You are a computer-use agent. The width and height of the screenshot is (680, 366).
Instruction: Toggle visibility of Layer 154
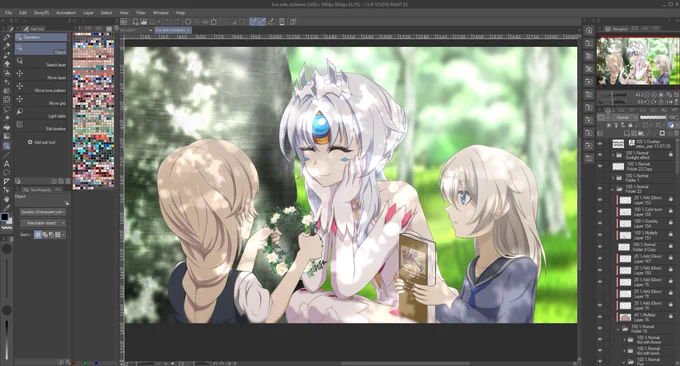pyautogui.click(x=600, y=224)
